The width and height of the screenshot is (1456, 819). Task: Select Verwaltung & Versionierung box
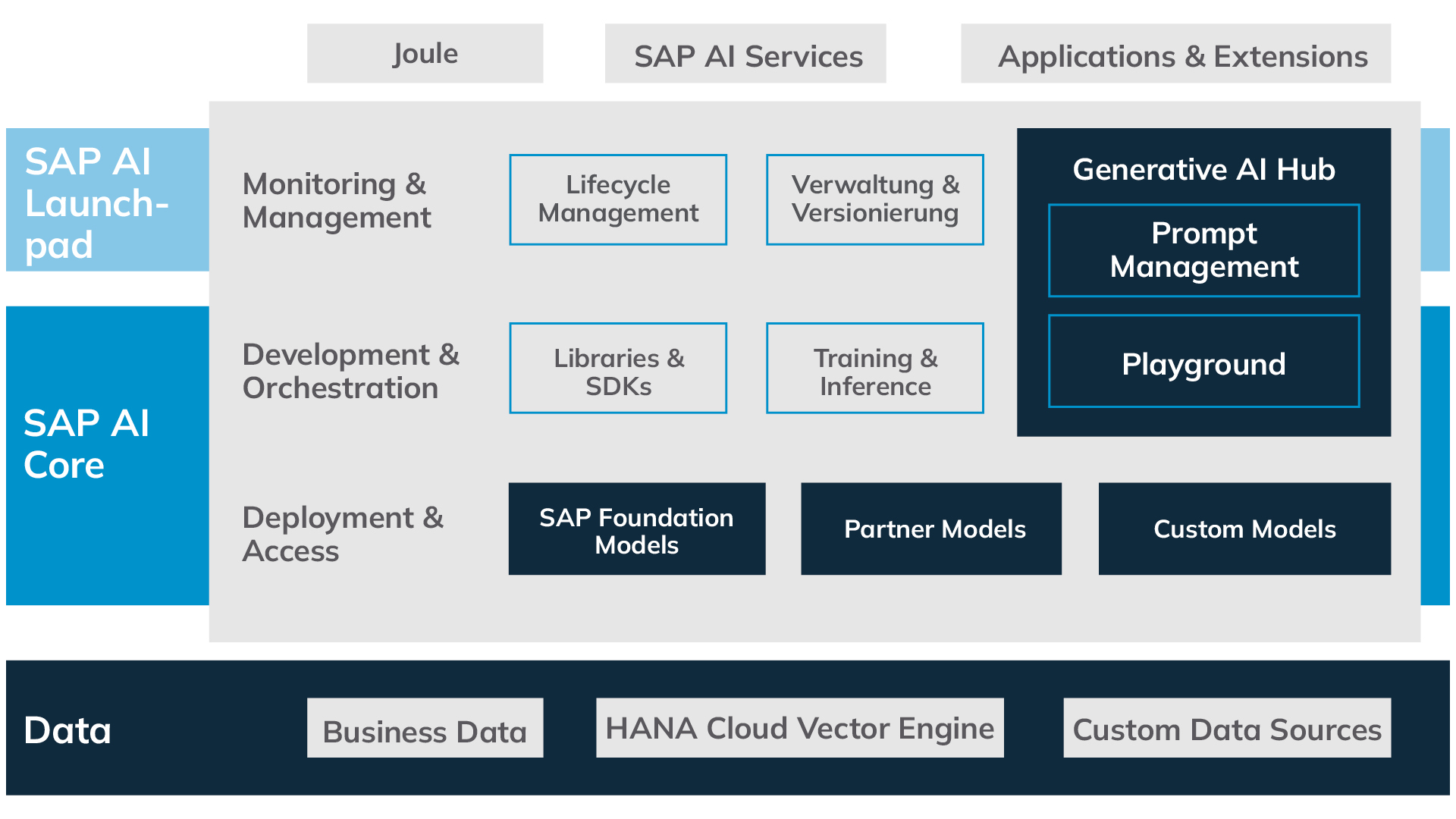click(875, 199)
